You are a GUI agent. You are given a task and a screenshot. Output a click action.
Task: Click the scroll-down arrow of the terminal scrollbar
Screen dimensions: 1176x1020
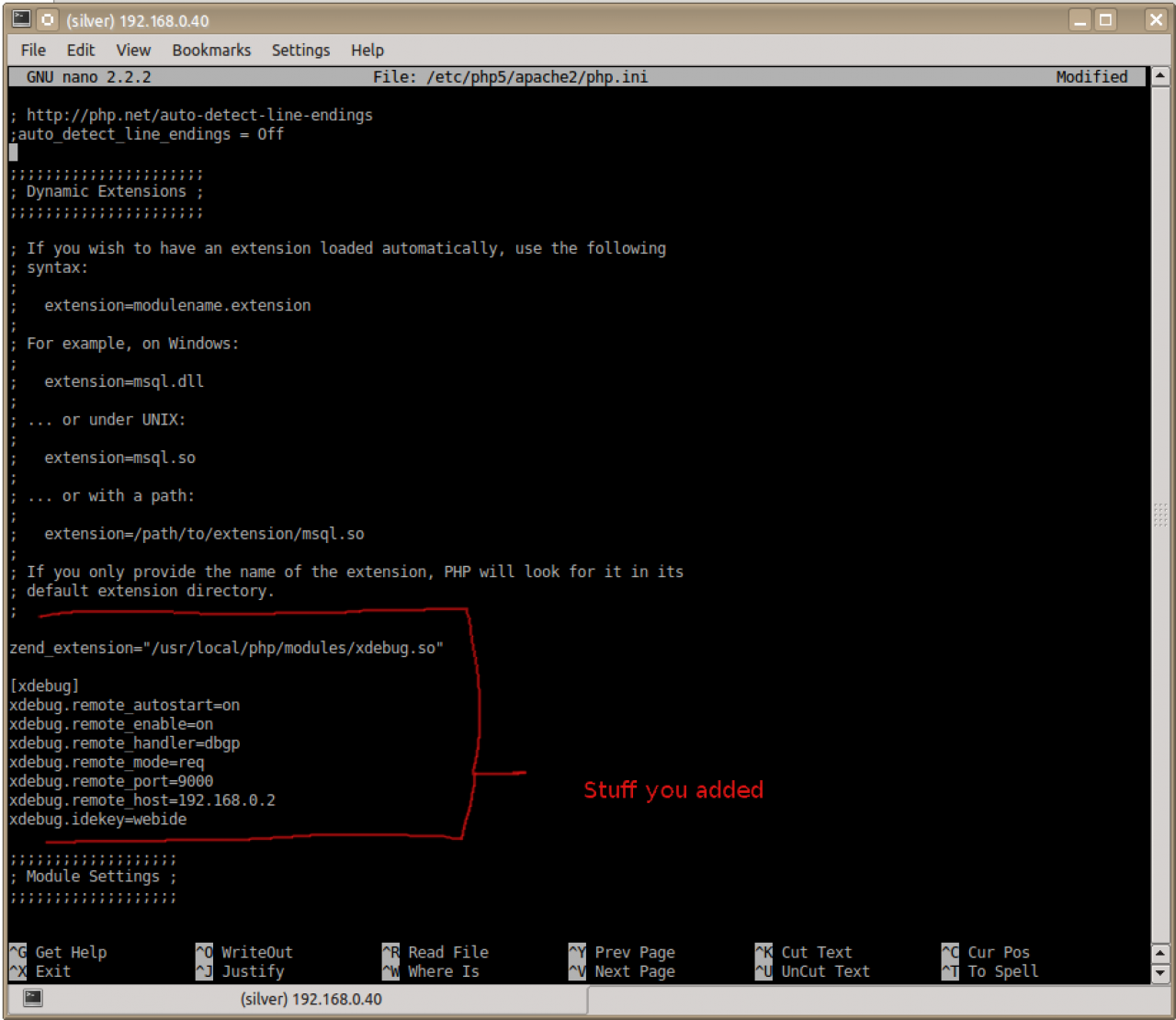click(x=1160, y=972)
